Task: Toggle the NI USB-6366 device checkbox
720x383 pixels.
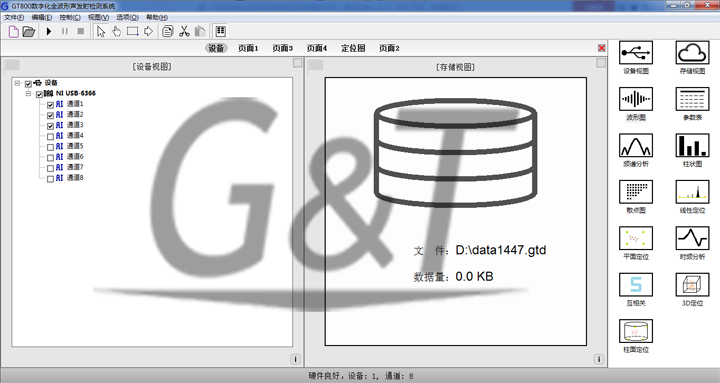Action: (39, 94)
